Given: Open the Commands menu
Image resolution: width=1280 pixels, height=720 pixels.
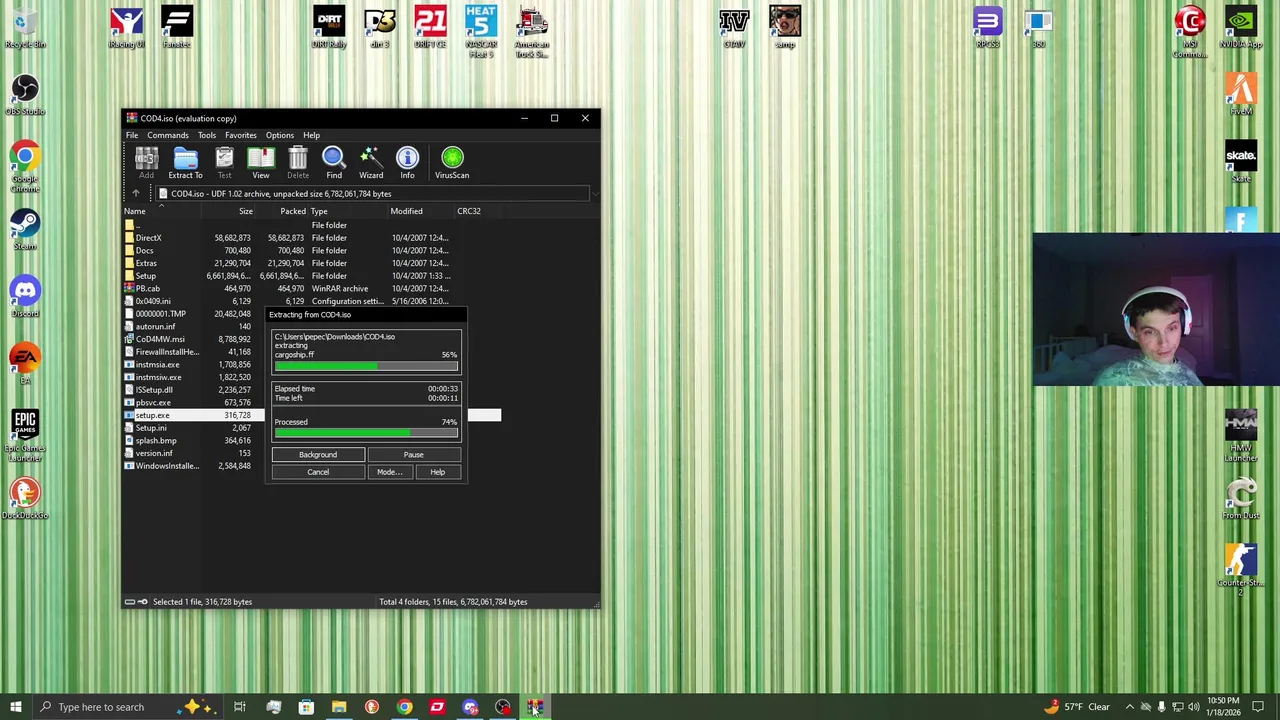Looking at the screenshot, I should (x=168, y=135).
